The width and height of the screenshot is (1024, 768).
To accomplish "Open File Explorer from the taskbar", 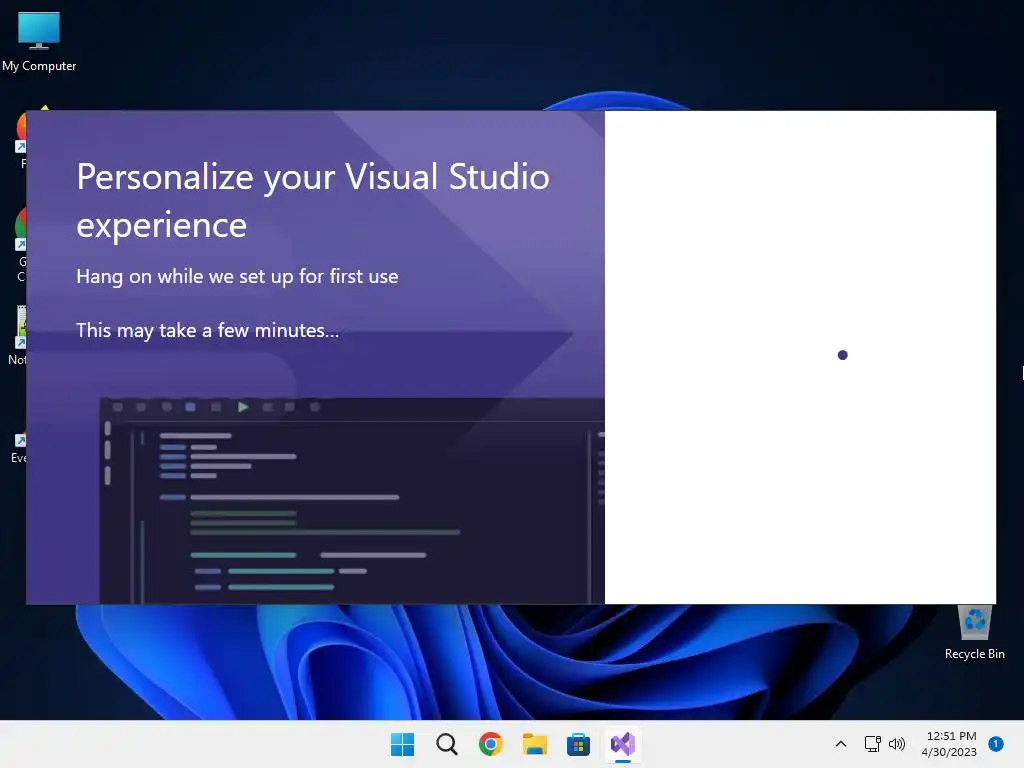I will coord(535,744).
